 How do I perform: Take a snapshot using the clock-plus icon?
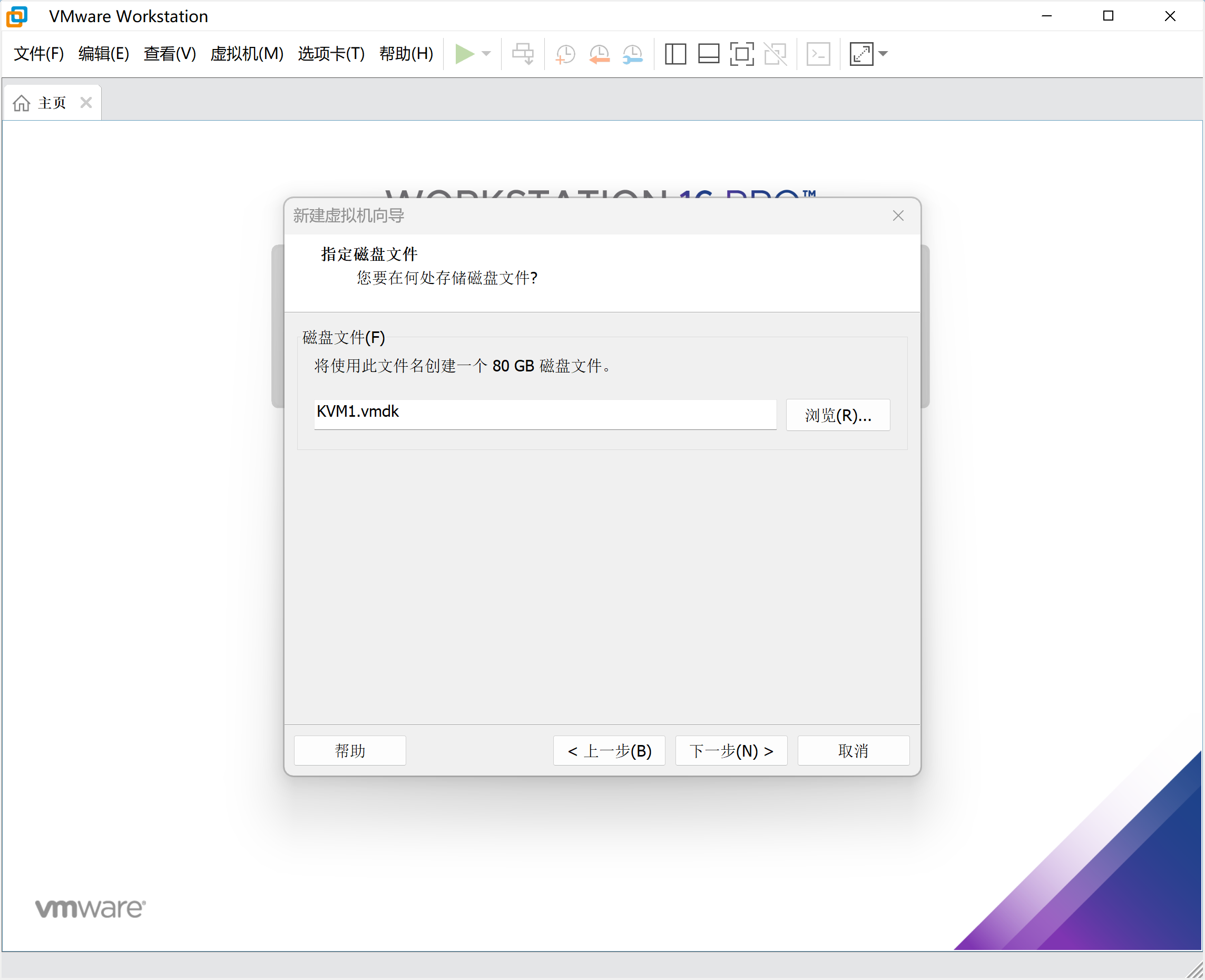tap(565, 54)
